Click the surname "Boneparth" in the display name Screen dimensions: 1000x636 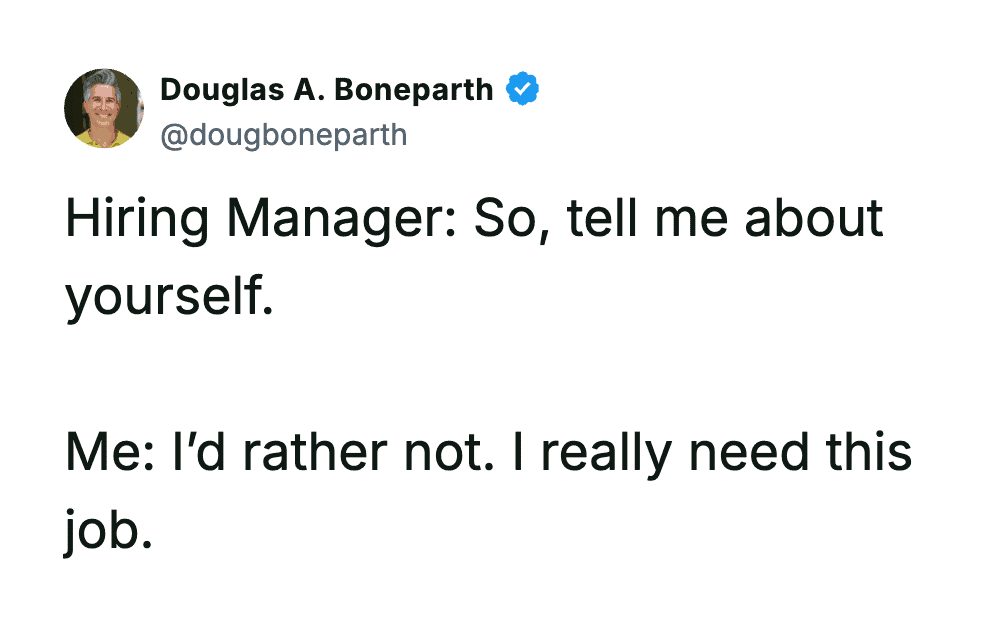[x=414, y=90]
